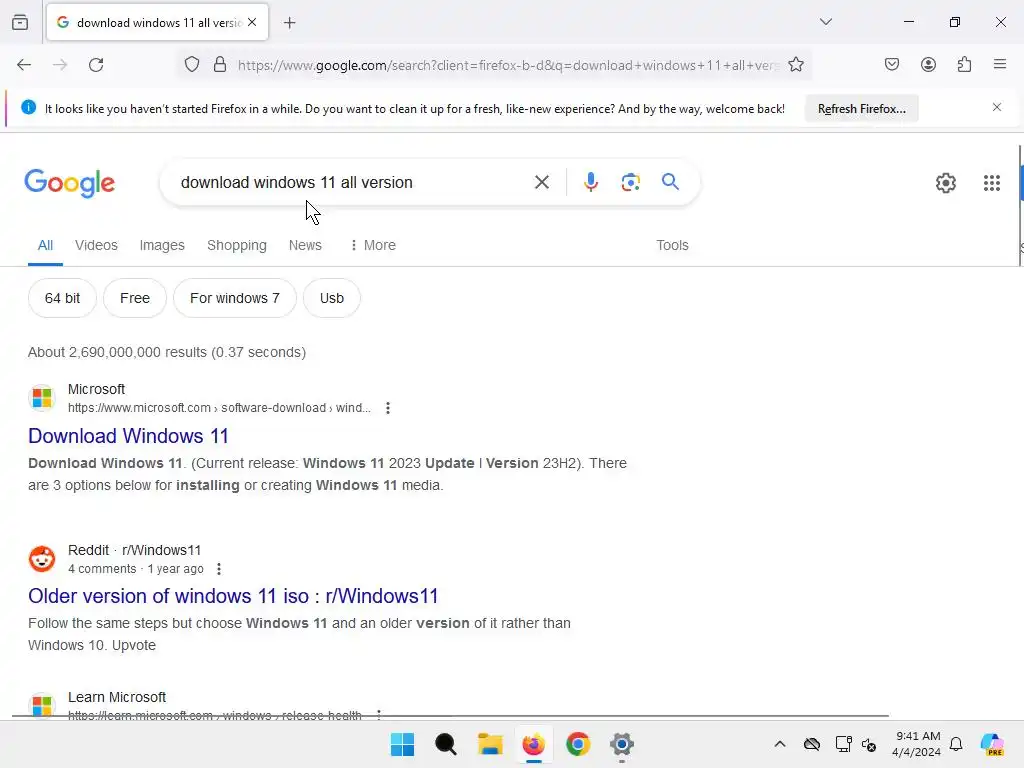The width and height of the screenshot is (1024, 768).
Task: Search by image with Lens icon
Action: pos(630,182)
